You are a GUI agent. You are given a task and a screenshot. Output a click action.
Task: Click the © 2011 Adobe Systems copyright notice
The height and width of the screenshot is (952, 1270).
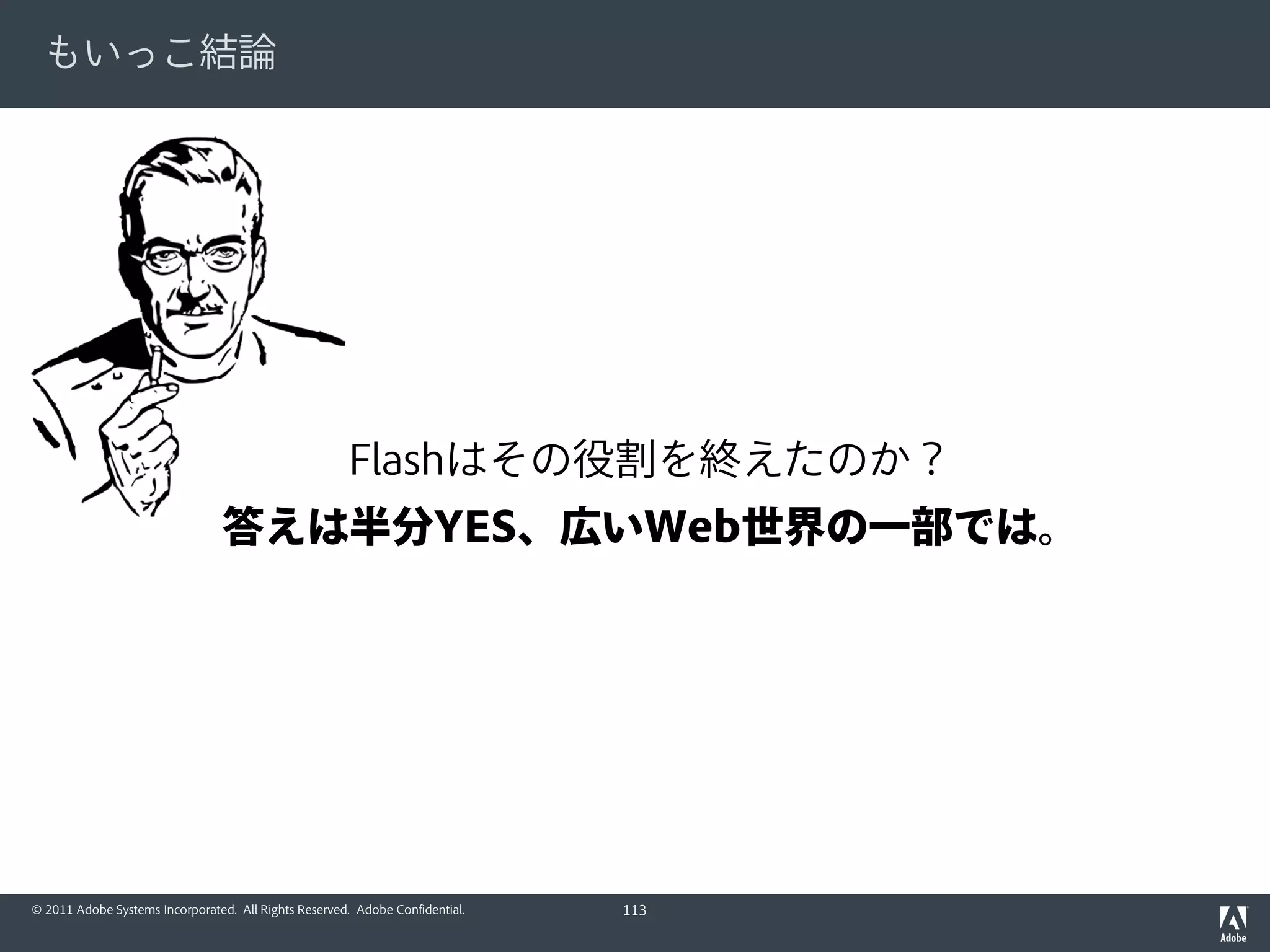pos(248,910)
